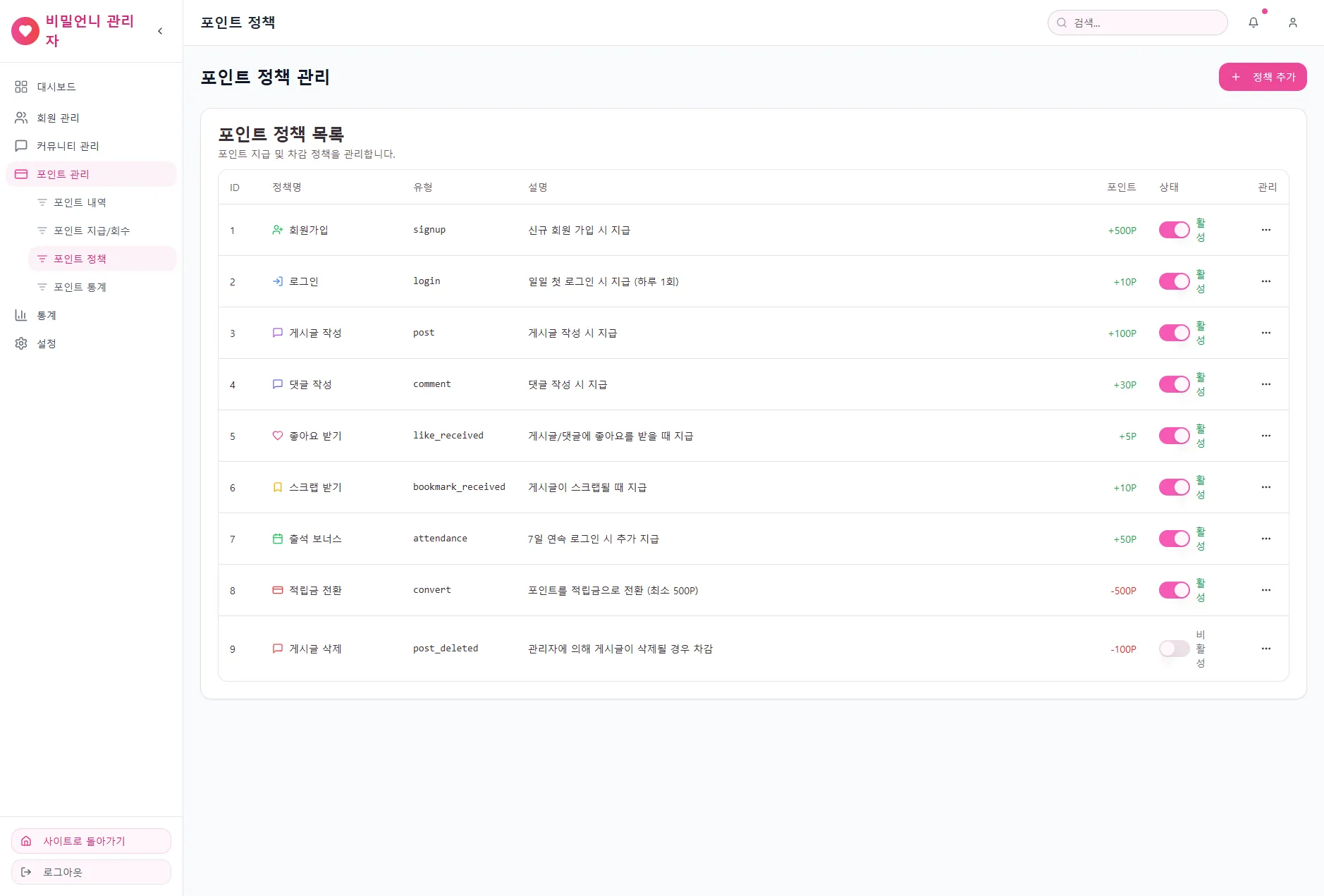1324x896 pixels.
Task: Turn off the 적립금 전환 policy switch
Action: 1175,590
